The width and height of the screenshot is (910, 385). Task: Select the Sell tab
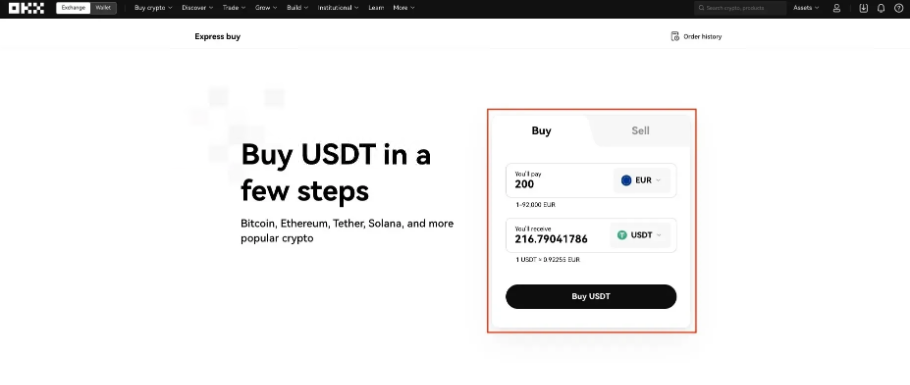coord(640,131)
